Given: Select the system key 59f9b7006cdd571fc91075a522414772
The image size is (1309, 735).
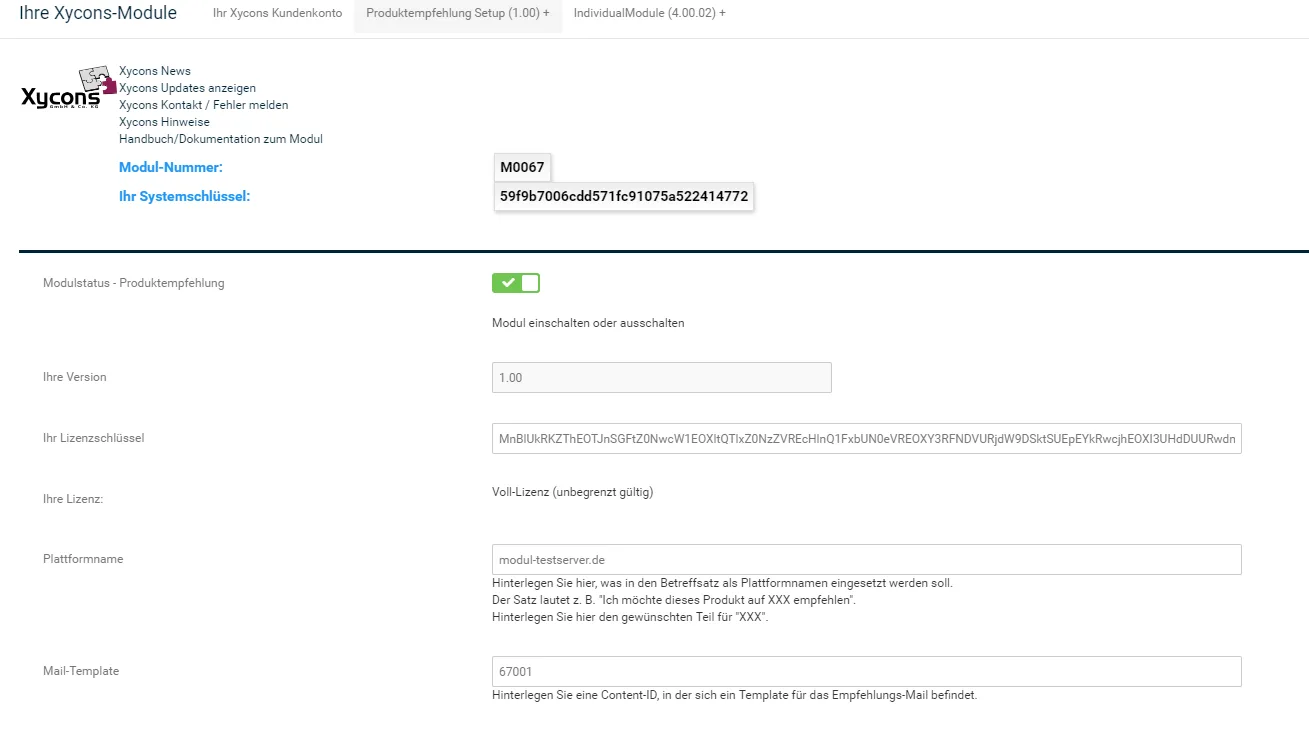Looking at the screenshot, I should point(624,197).
